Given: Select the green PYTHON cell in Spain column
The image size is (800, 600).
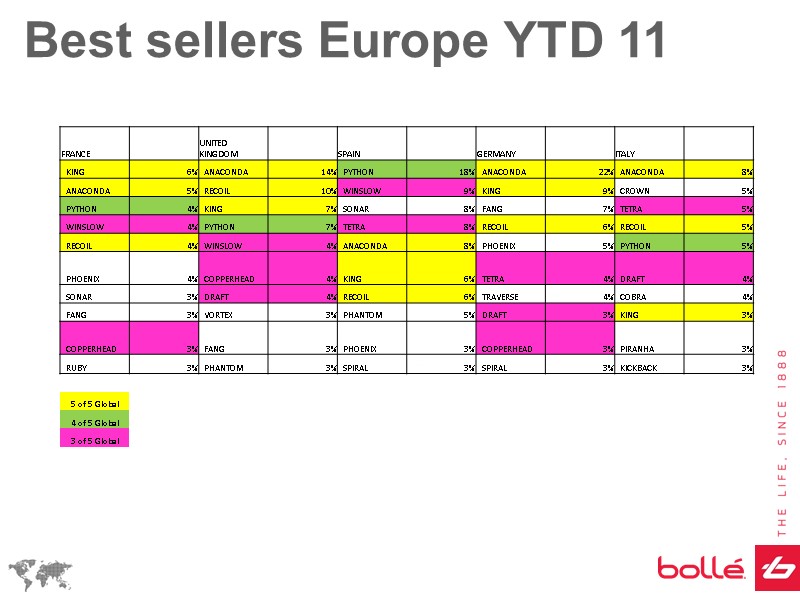Looking at the screenshot, I should 371,171.
